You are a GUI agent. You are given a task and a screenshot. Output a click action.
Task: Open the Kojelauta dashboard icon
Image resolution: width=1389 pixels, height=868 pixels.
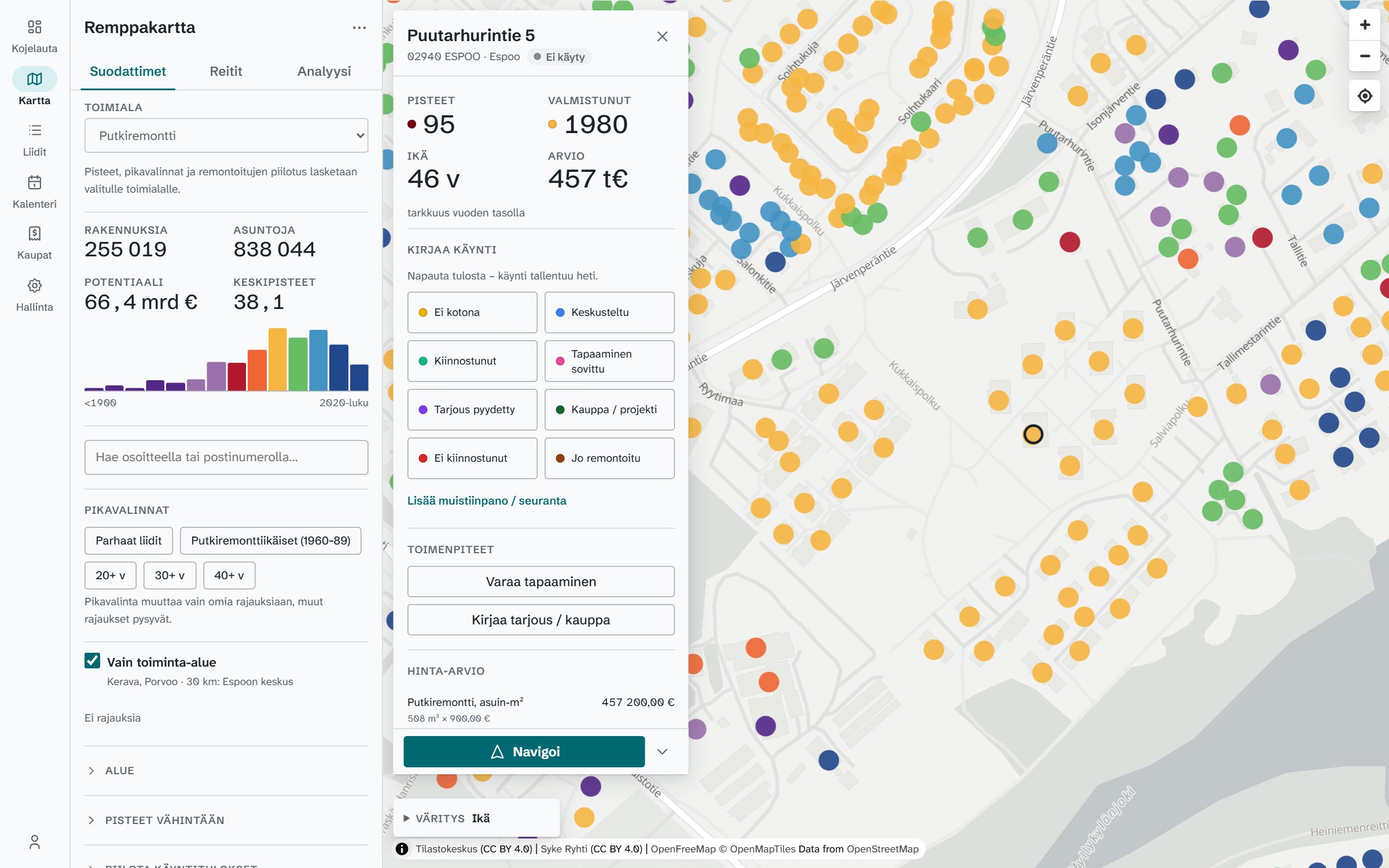coord(34,27)
